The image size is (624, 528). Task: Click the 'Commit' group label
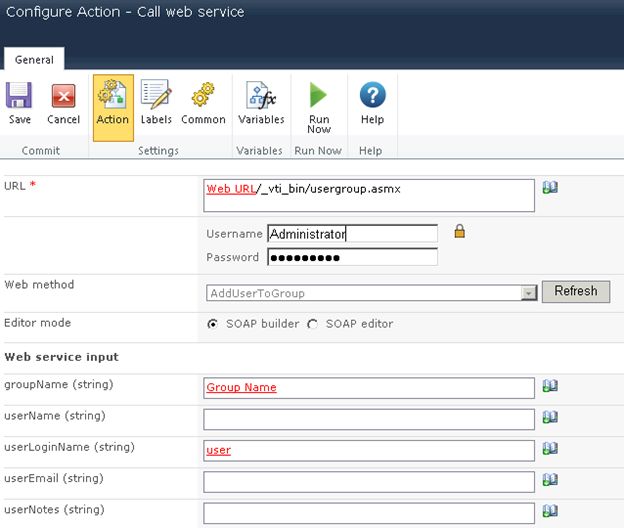41,151
